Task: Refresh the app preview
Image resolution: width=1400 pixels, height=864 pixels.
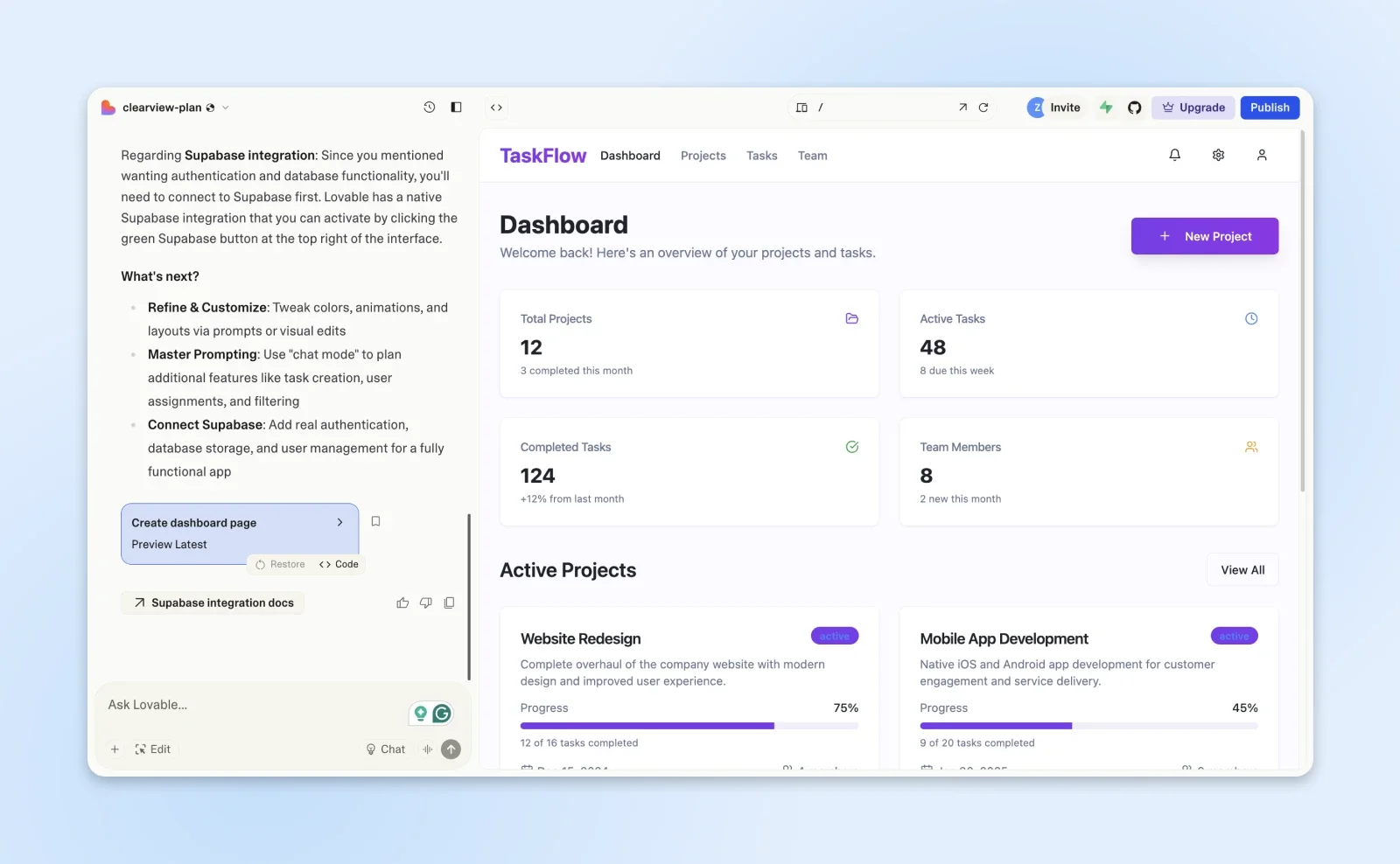Action: 983,107
